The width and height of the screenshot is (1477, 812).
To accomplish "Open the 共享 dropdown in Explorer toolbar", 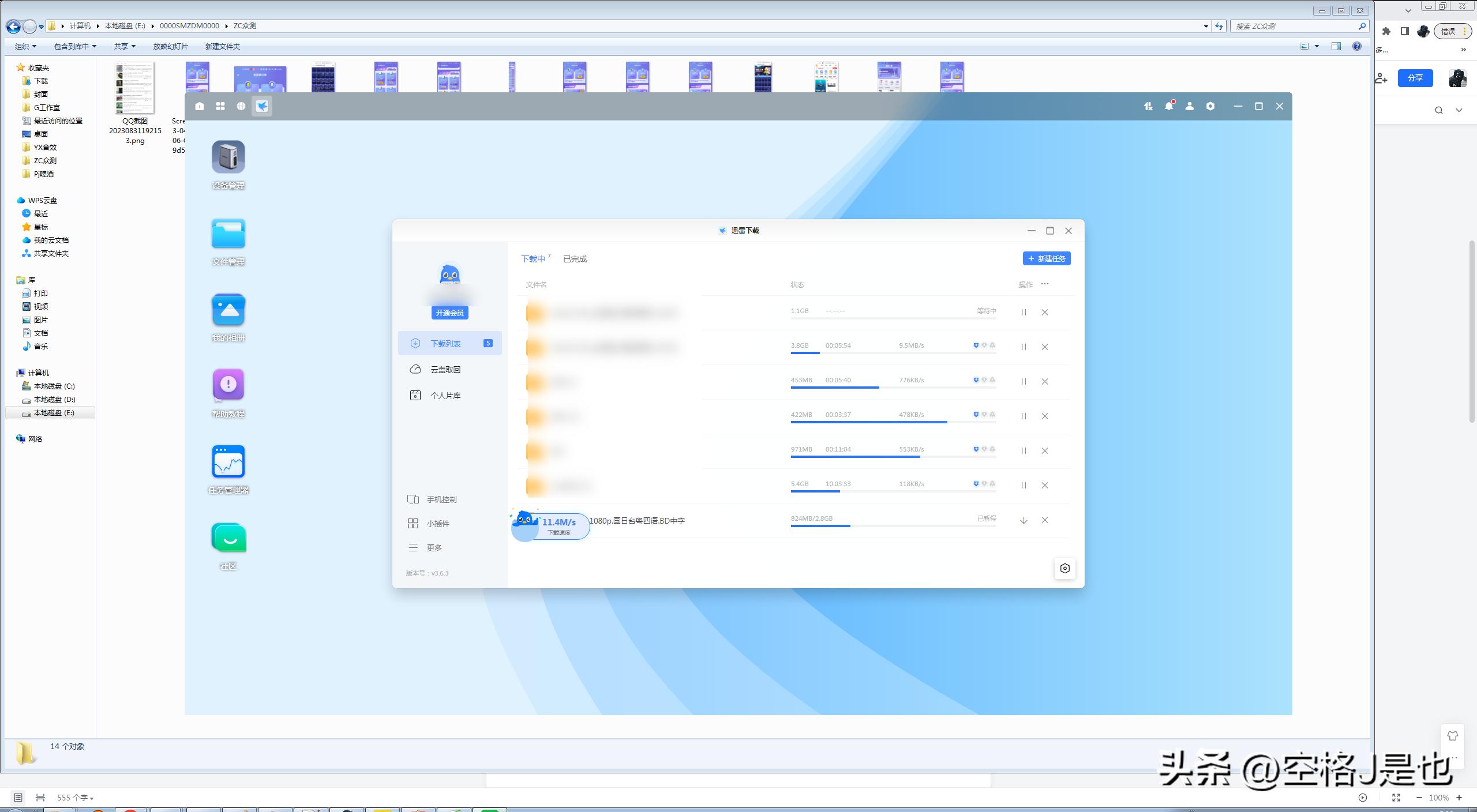I will (x=125, y=46).
